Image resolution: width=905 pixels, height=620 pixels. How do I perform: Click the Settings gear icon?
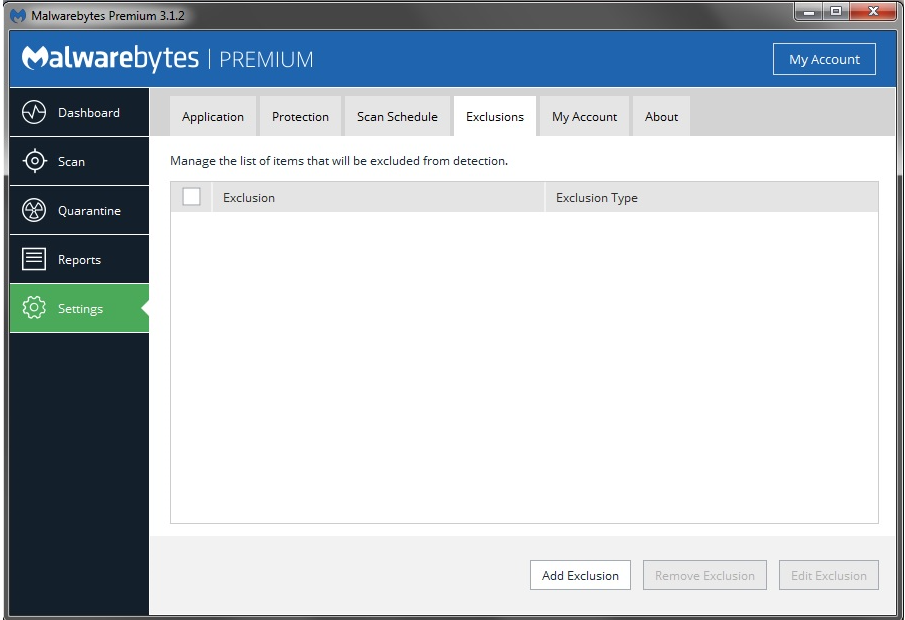(x=34, y=308)
